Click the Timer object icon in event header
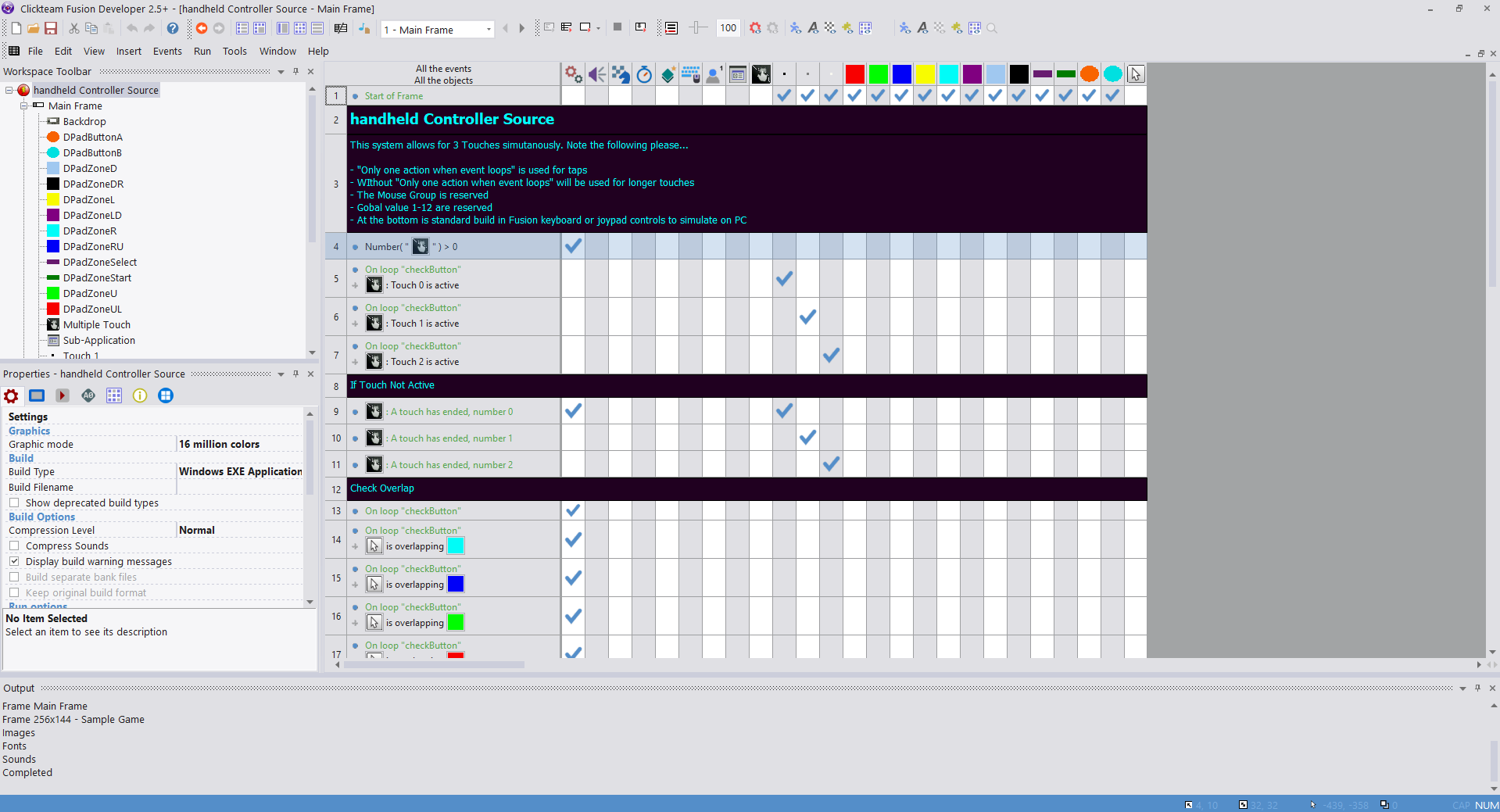 [x=644, y=74]
